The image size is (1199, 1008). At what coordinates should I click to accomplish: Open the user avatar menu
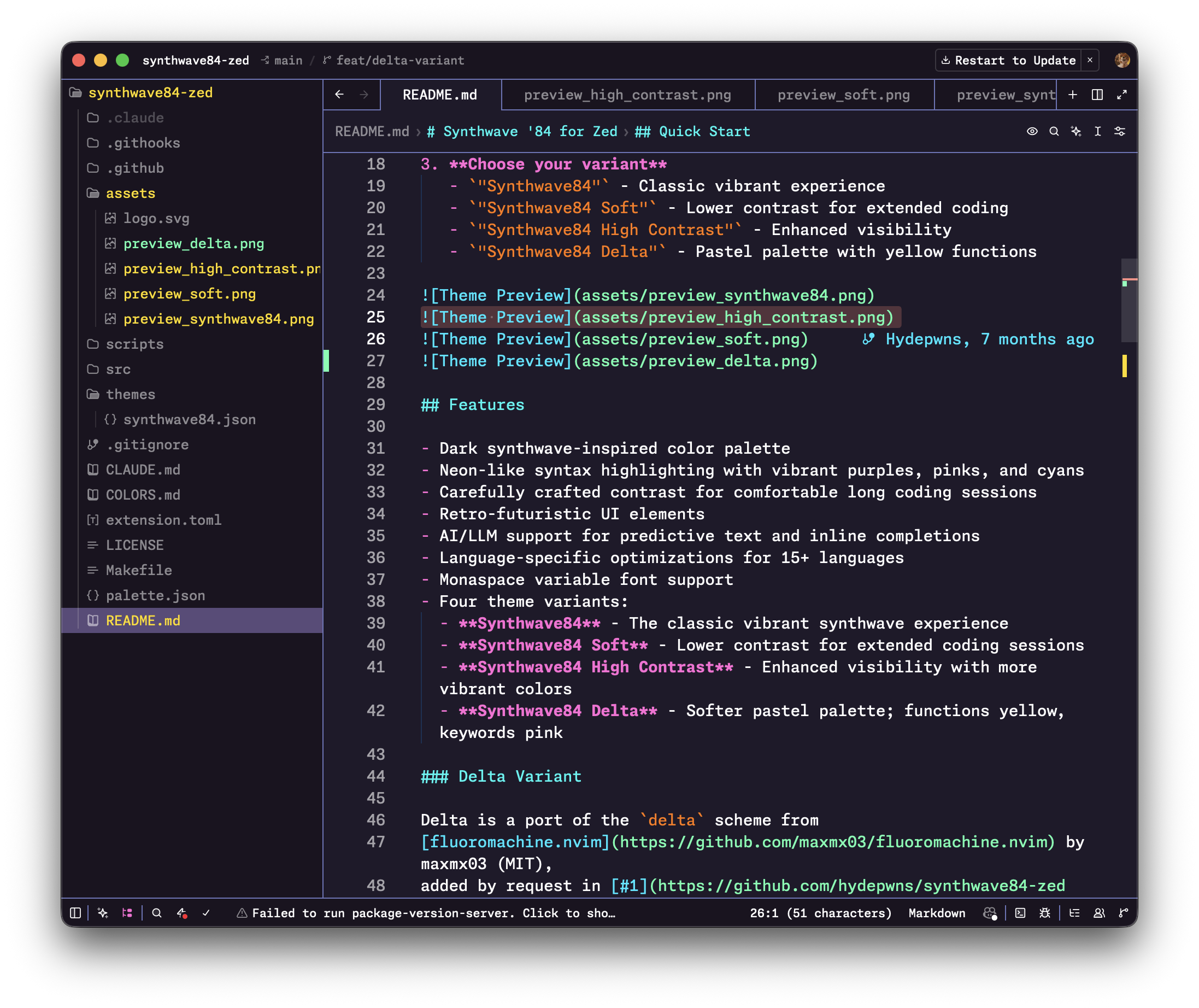coord(1122,60)
